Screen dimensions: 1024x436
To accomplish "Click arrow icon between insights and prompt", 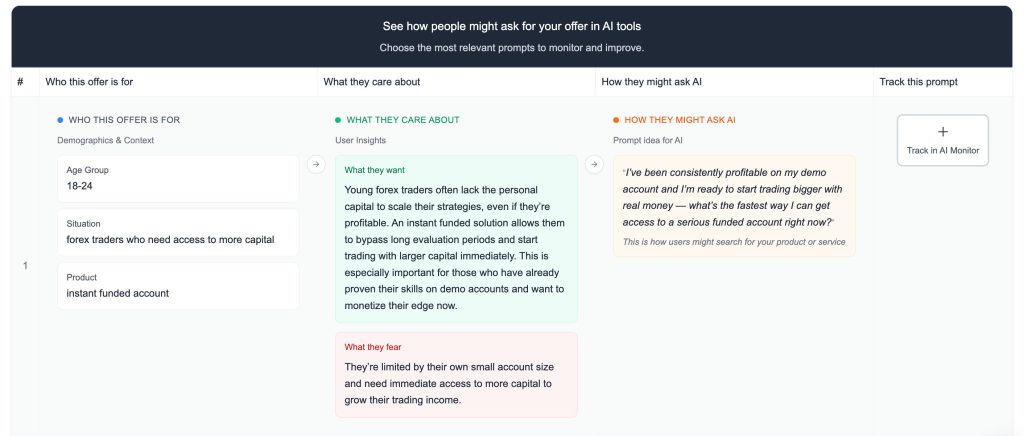I will pyautogui.click(x=594, y=164).
